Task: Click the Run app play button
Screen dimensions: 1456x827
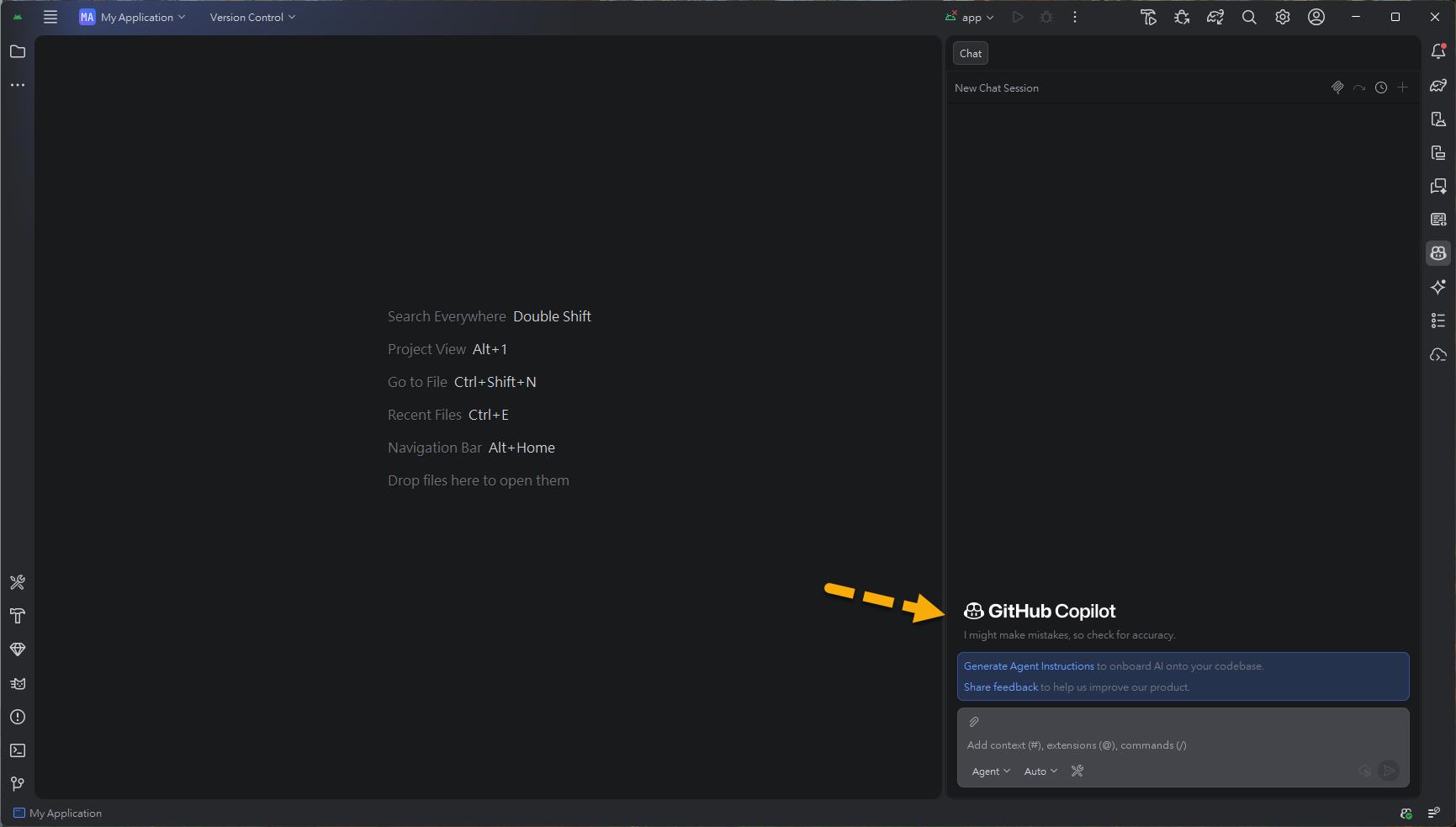Action: click(x=1018, y=17)
